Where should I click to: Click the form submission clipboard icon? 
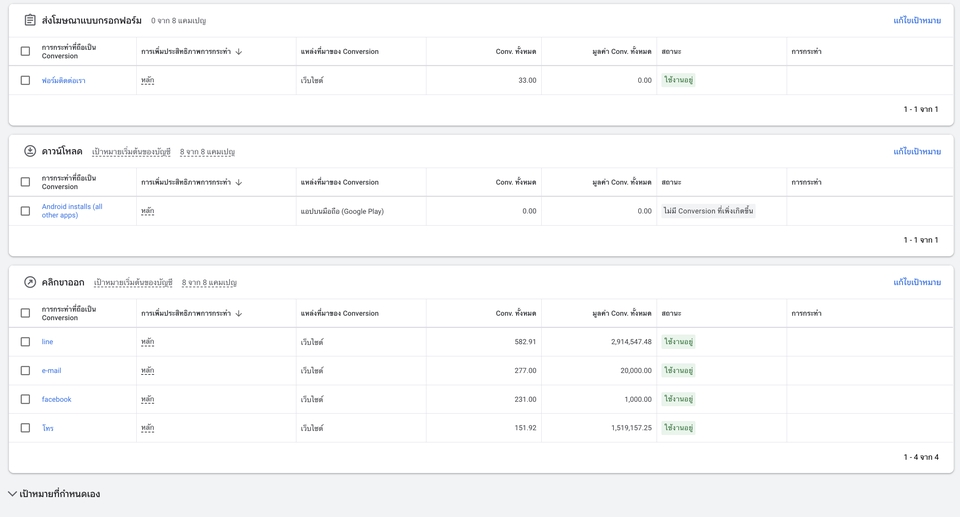click(30, 20)
